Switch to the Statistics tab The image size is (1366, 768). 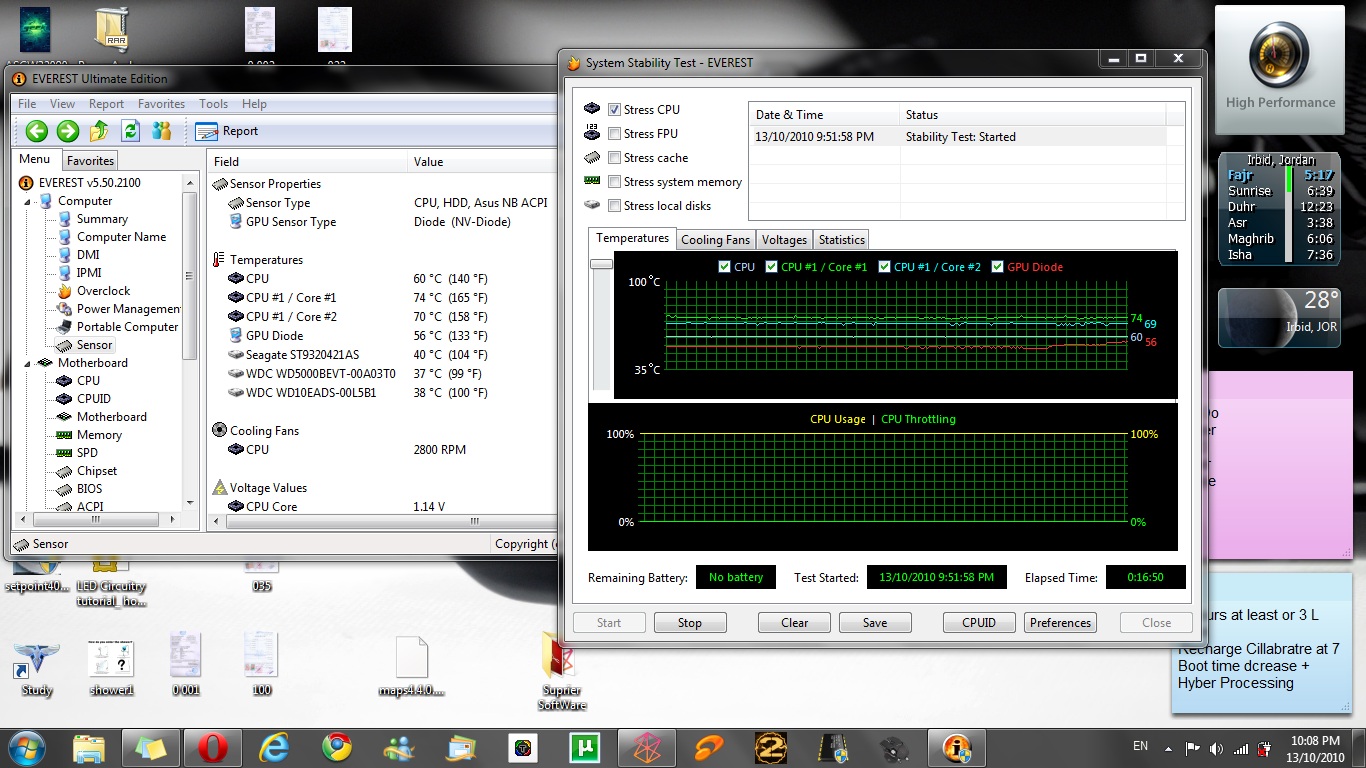pos(841,240)
